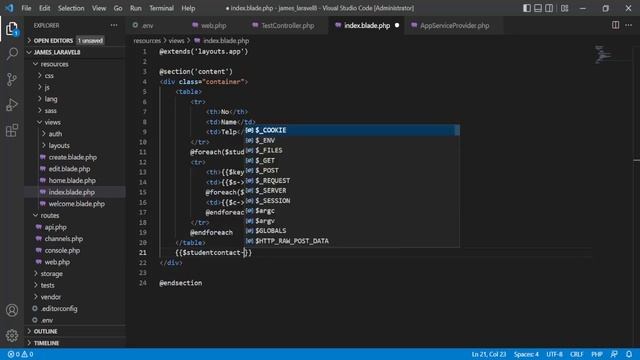The width and height of the screenshot is (640, 360).
Task: Open the File menu
Action: pyautogui.click(x=26, y=8)
